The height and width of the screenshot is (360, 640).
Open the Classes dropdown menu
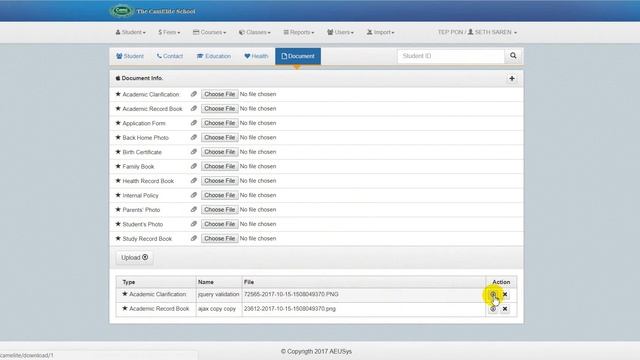[255, 32]
